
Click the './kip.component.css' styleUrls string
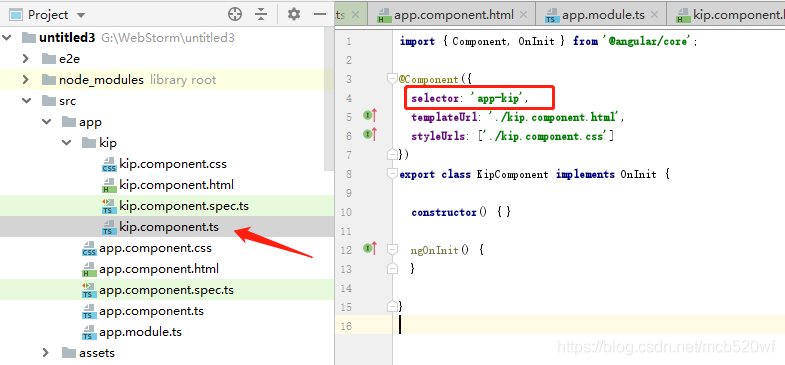pyautogui.click(x=547, y=136)
